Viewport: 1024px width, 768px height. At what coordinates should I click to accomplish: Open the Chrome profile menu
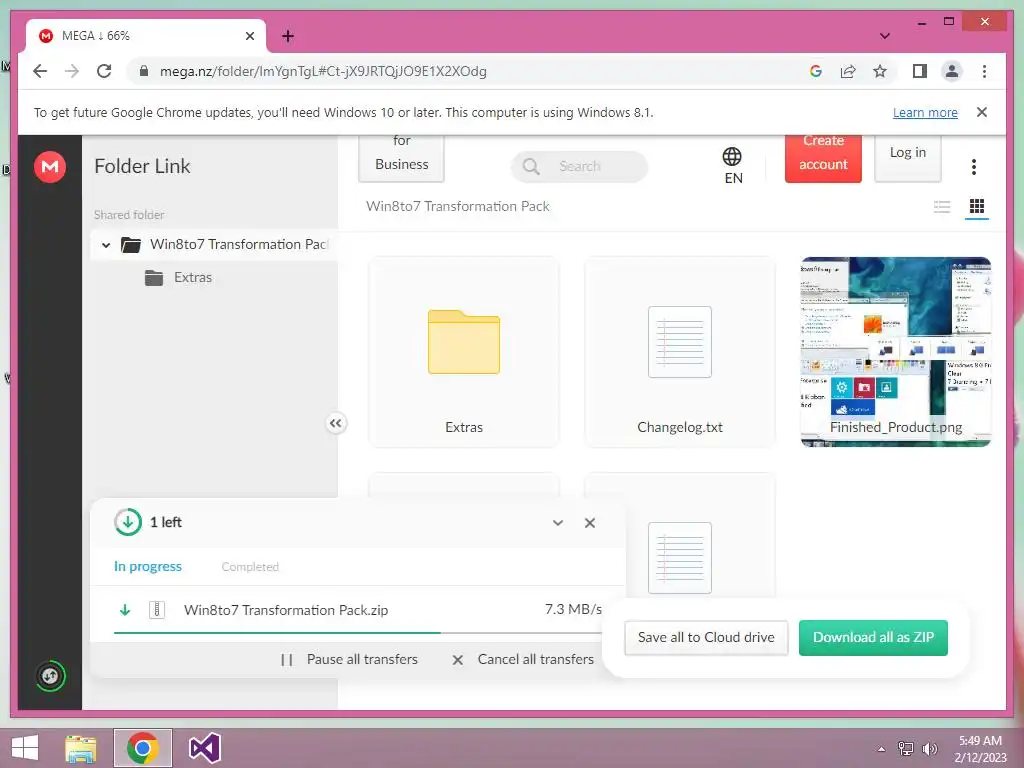click(x=952, y=71)
